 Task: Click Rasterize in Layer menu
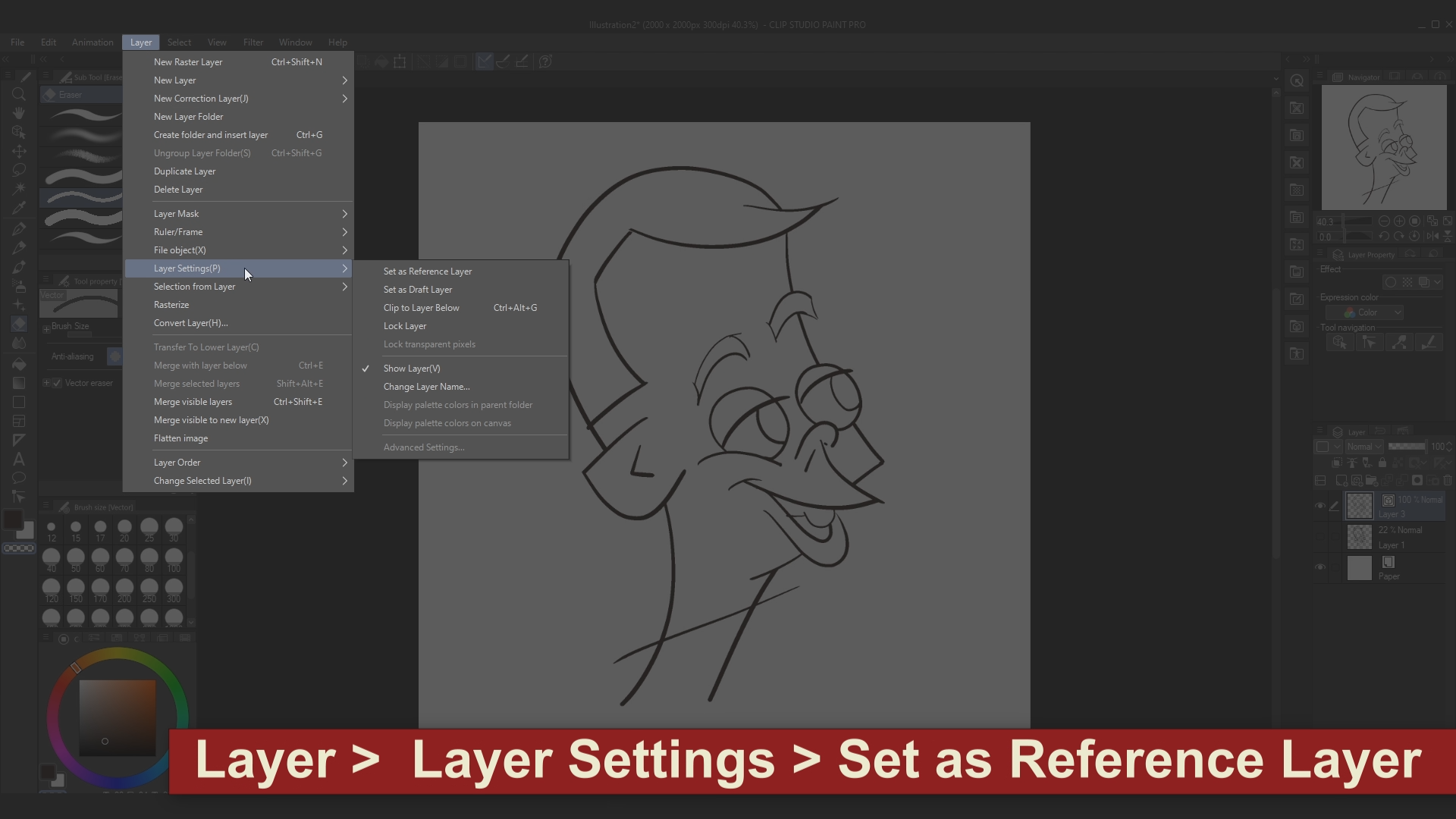tap(239, 305)
